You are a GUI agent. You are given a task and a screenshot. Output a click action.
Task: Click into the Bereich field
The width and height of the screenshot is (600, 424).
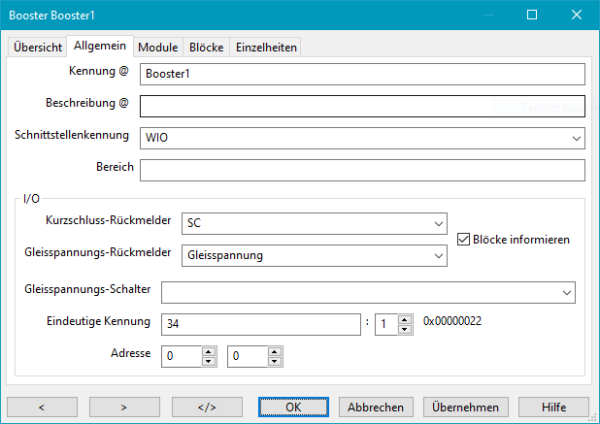(361, 170)
